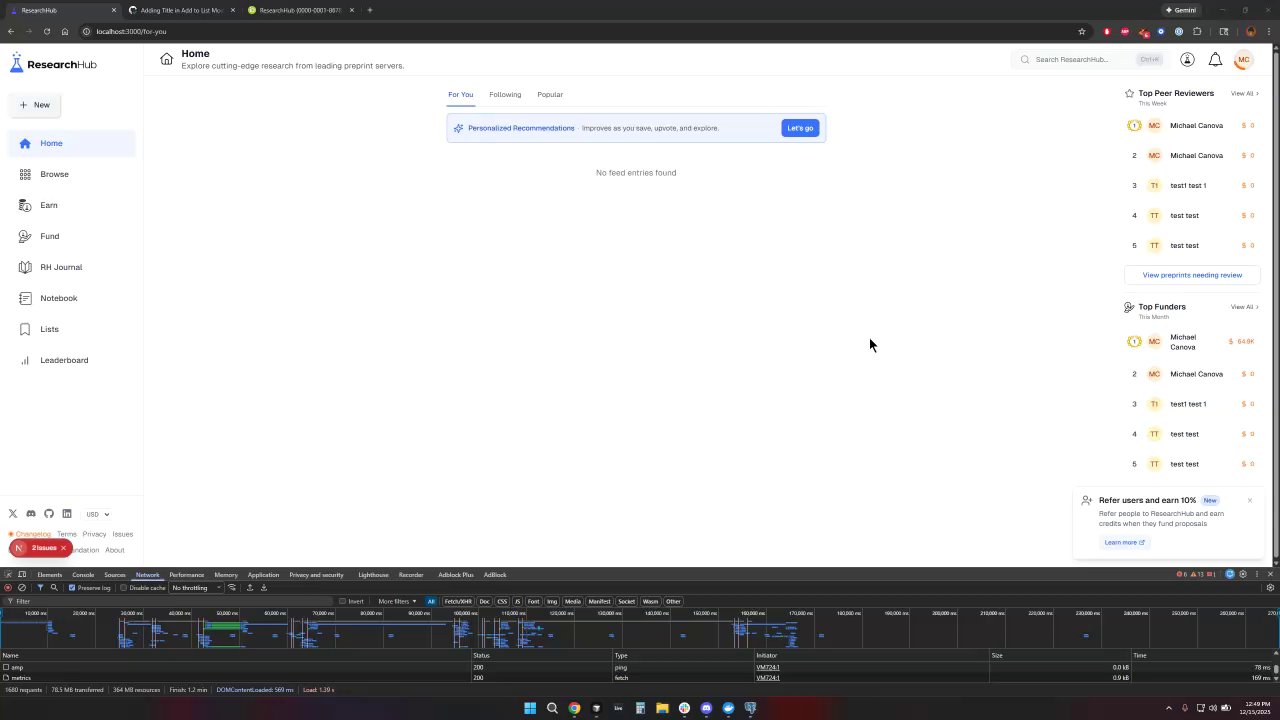The height and width of the screenshot is (720, 1280).
Task: Click the Export HAR download icon
Action: click(x=264, y=588)
